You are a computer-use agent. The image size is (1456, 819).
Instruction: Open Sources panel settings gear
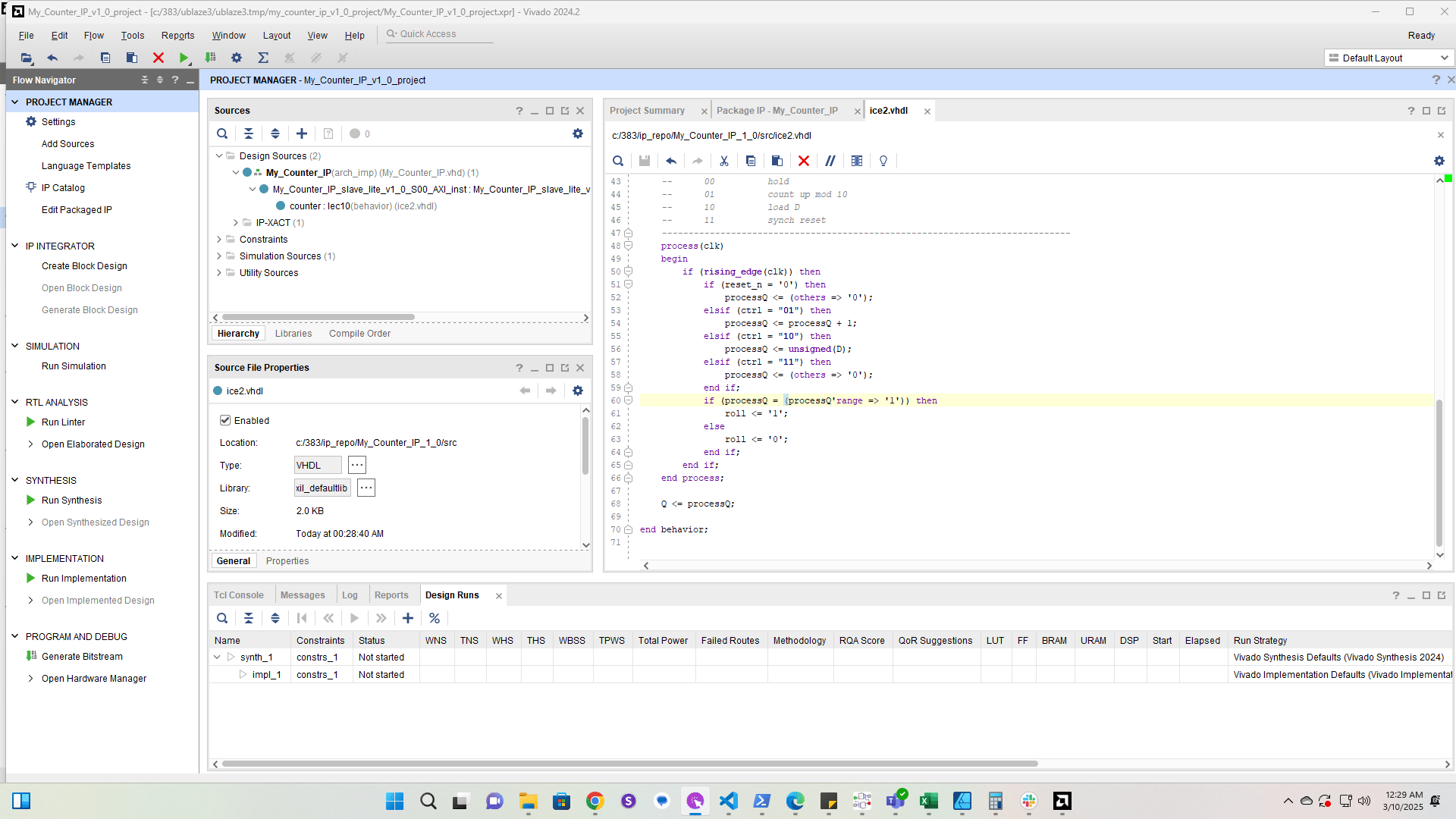[x=578, y=133]
